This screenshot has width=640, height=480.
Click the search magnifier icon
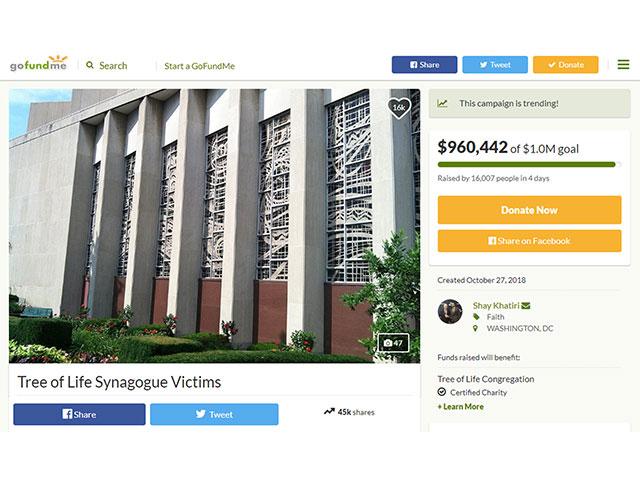click(90, 65)
